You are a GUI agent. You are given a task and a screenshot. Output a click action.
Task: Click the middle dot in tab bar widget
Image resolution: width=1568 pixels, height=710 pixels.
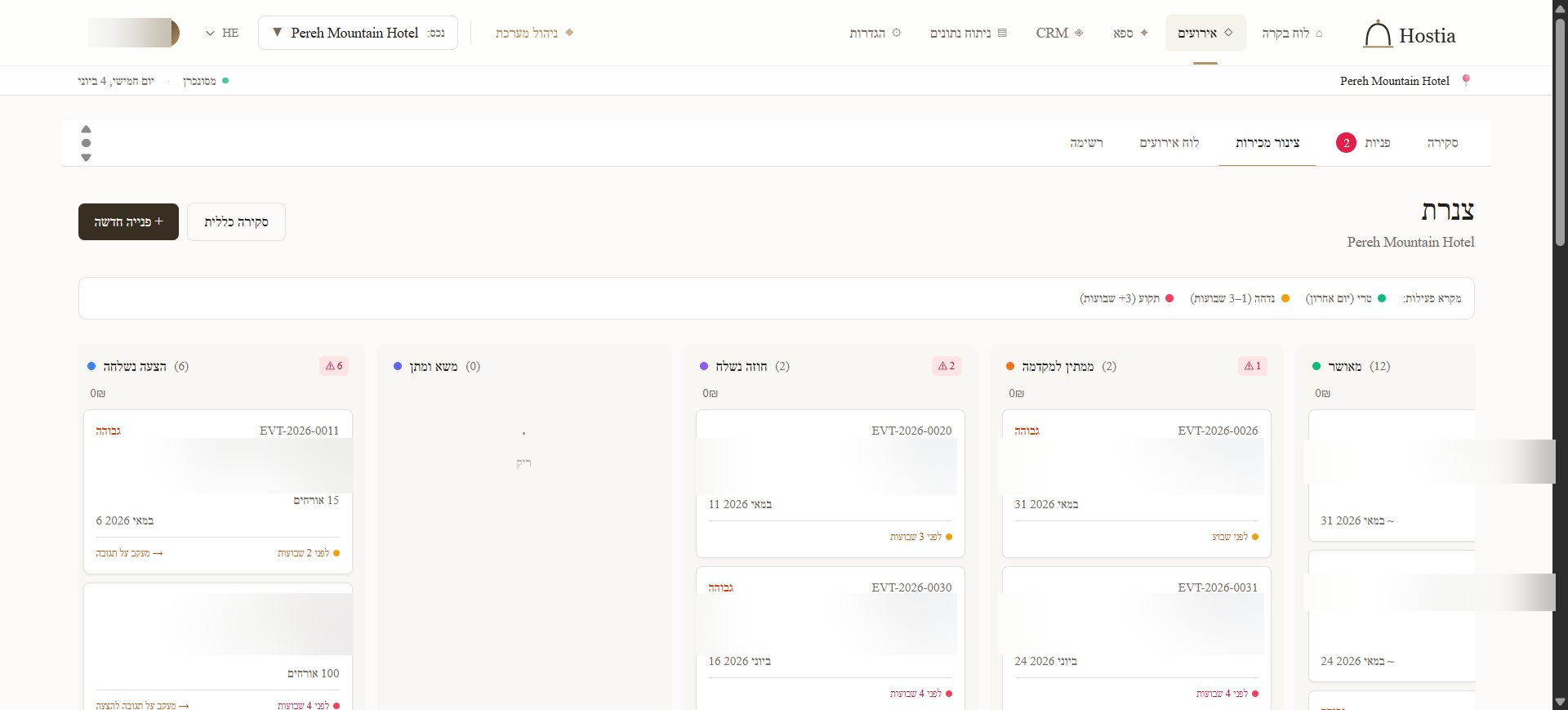point(86,143)
